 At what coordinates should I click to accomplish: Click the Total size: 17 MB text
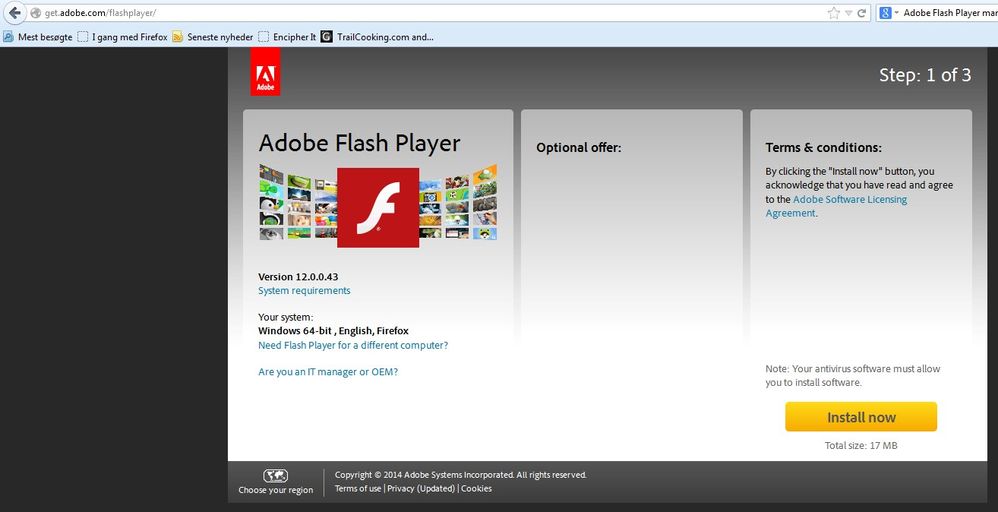pos(861,445)
